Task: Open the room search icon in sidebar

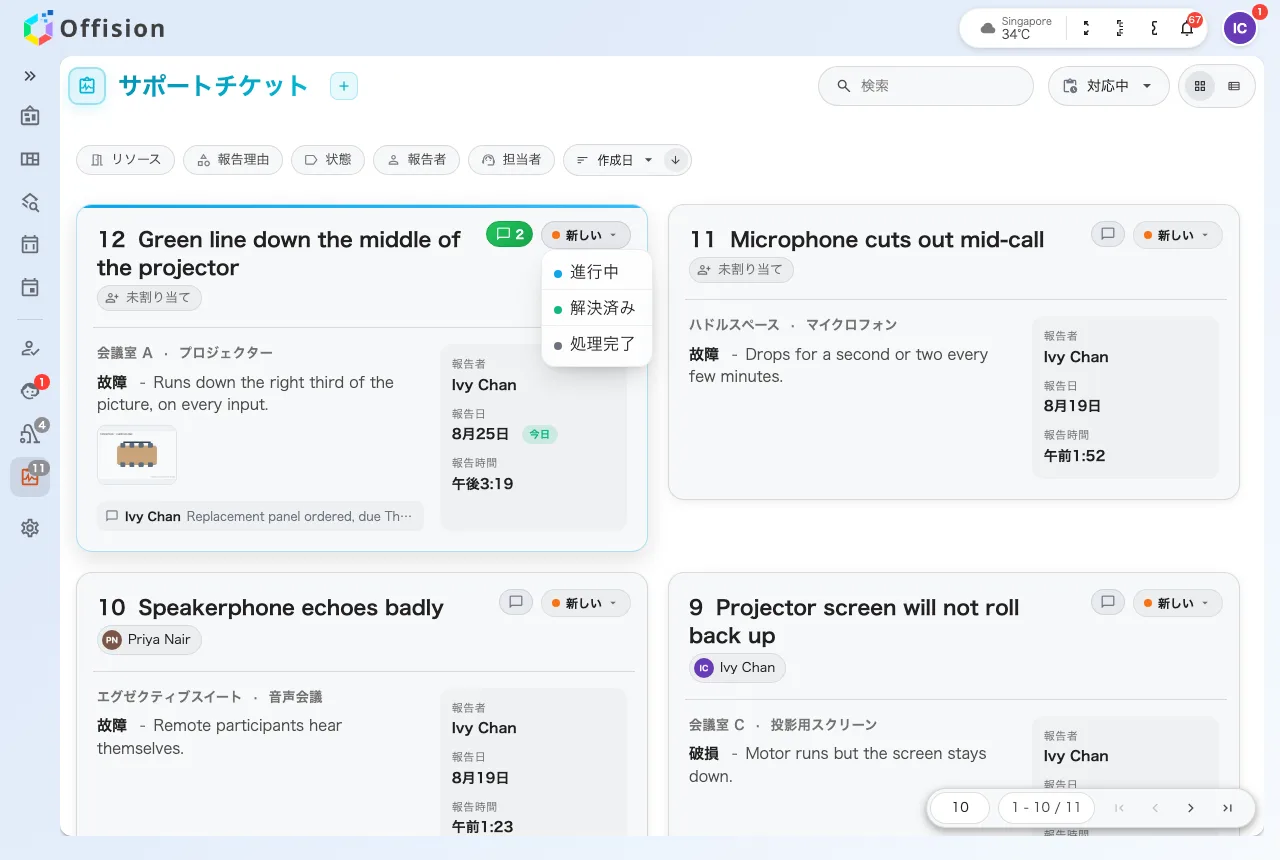Action: [x=30, y=202]
